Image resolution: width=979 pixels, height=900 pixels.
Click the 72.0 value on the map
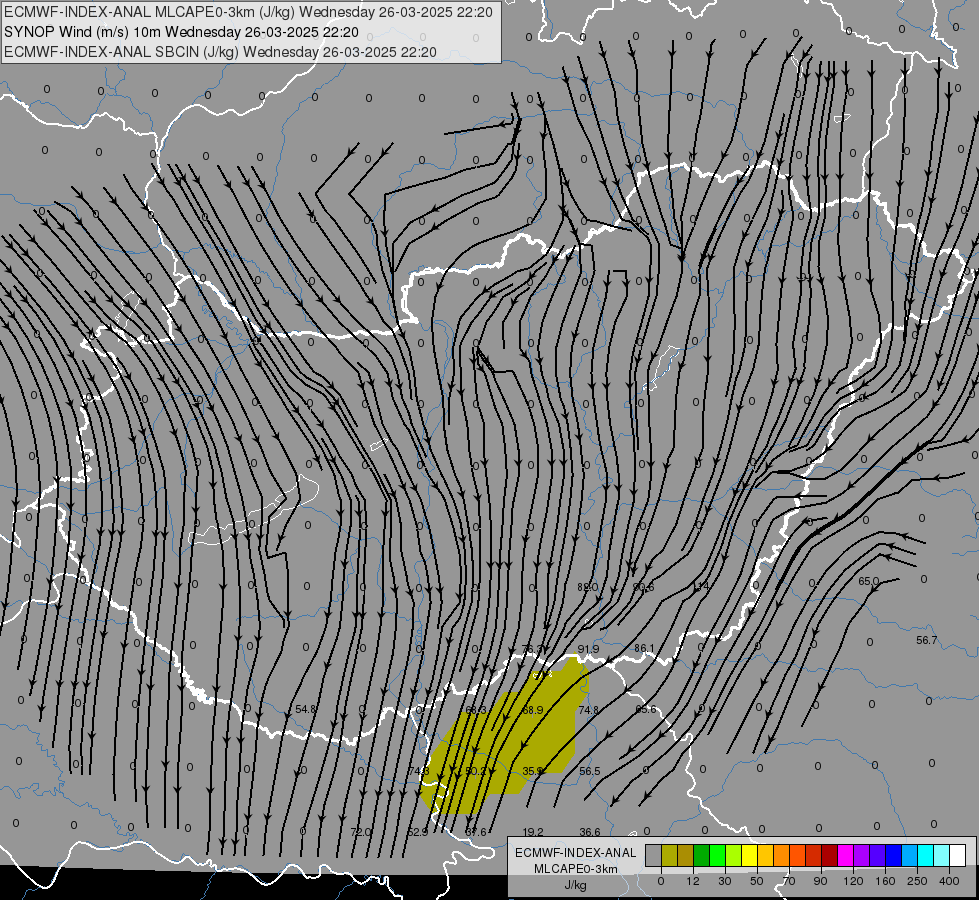tap(361, 832)
